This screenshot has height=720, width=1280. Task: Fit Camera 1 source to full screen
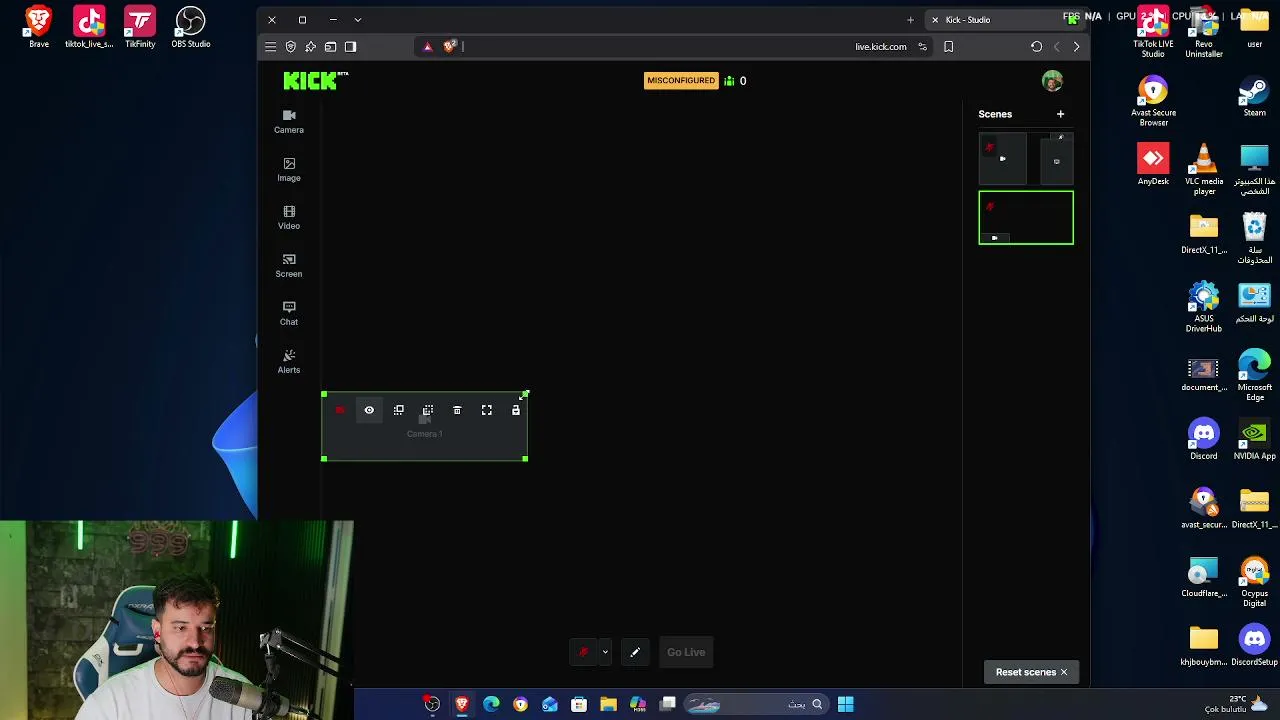coord(487,410)
